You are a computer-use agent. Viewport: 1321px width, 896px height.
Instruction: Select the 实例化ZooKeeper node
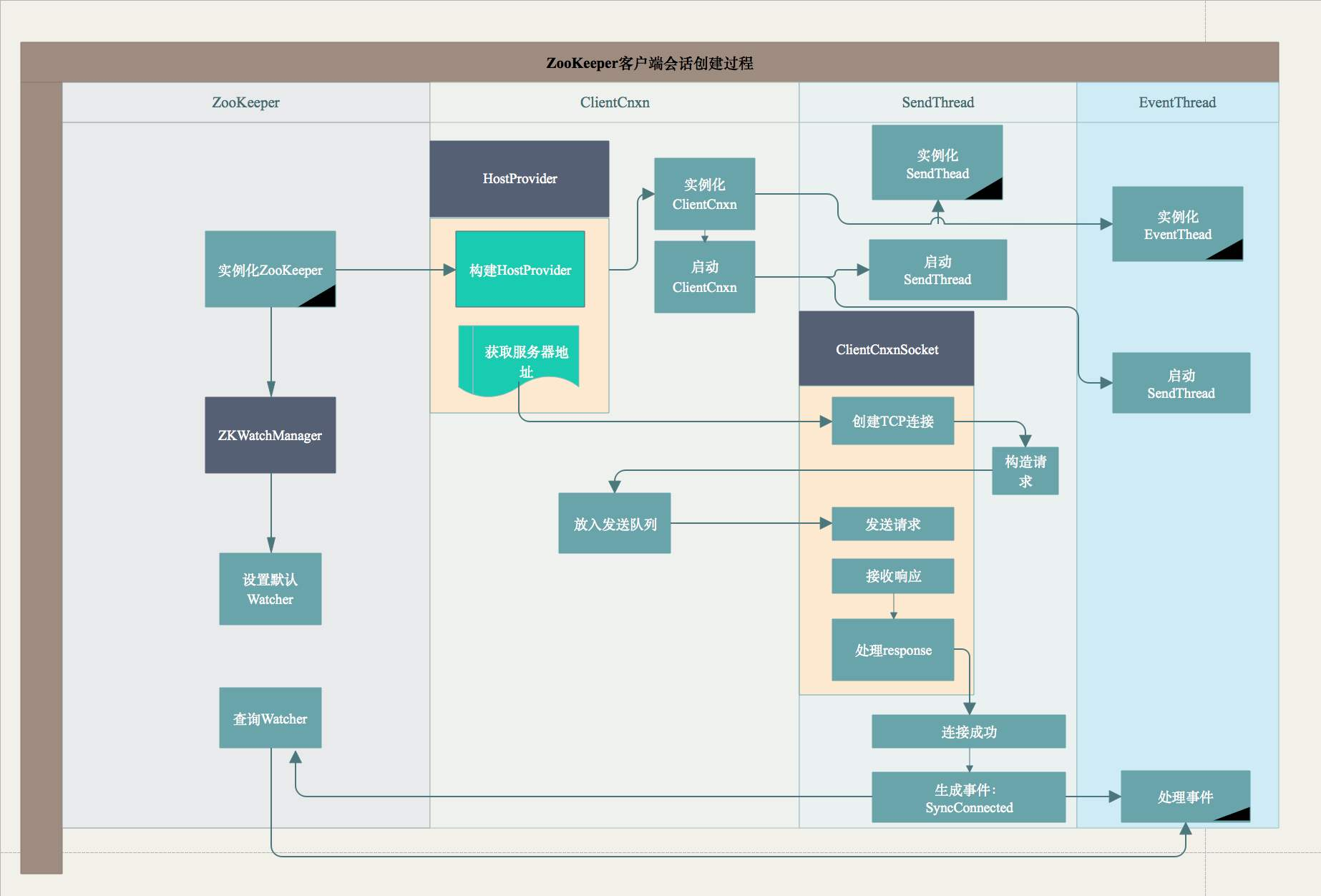tap(270, 269)
